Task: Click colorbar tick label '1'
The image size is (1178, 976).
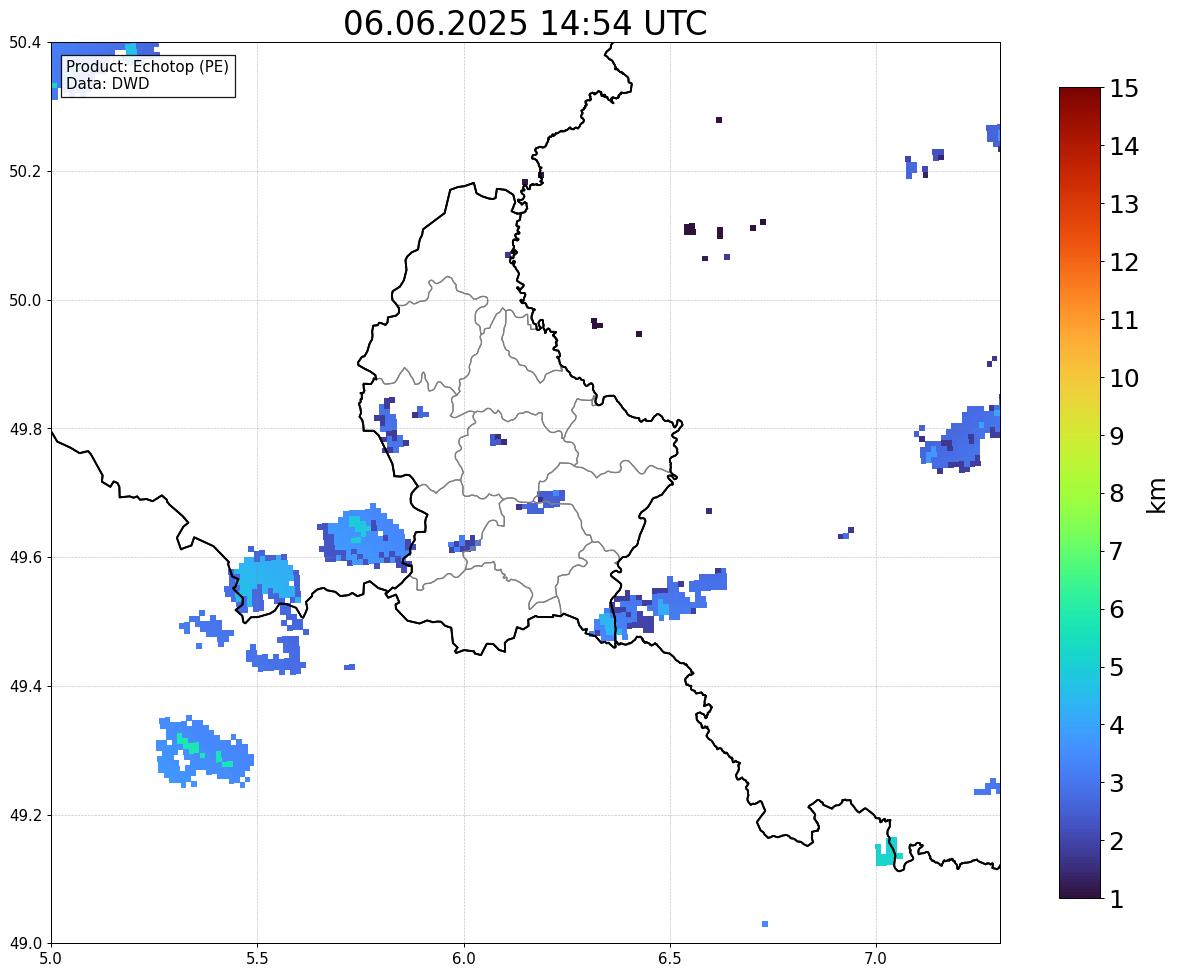Action: coord(1116,899)
